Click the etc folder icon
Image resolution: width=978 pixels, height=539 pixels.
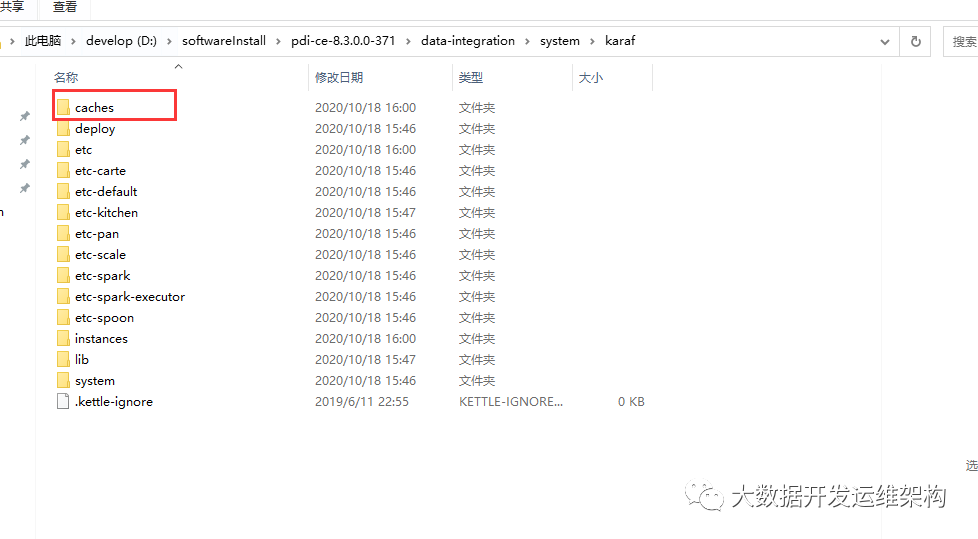pos(63,150)
